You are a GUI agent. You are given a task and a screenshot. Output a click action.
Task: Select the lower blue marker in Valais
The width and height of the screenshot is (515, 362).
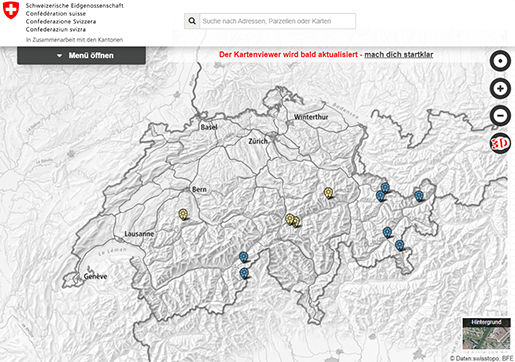click(x=244, y=273)
